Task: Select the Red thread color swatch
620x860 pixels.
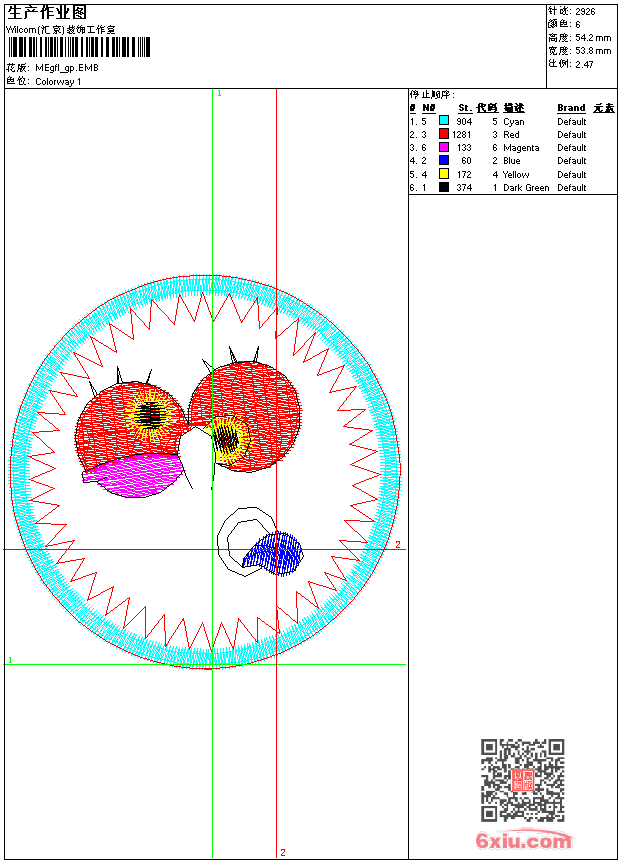Action: (444, 134)
